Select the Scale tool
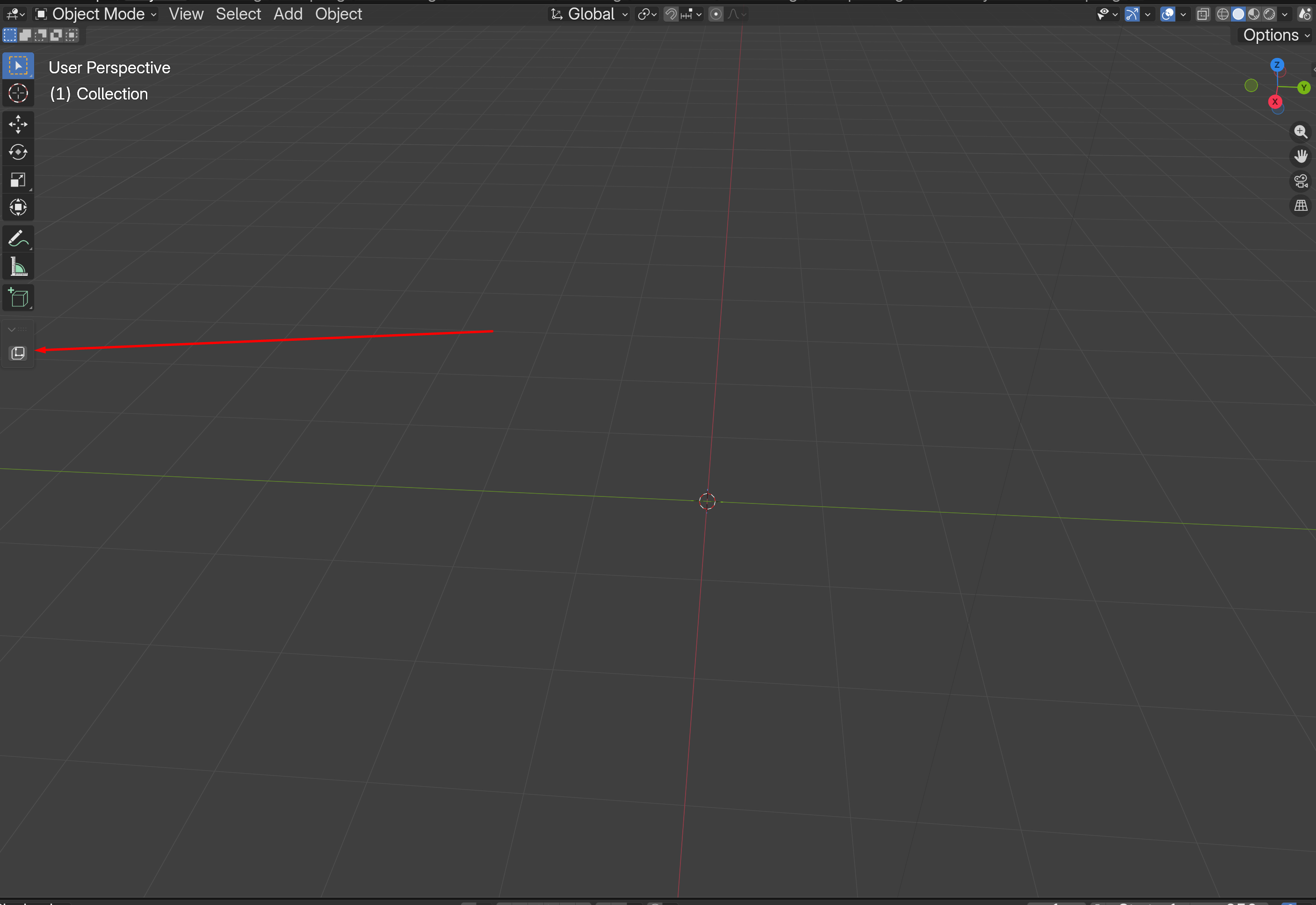Screen dimensions: 1316x905 point(18,180)
